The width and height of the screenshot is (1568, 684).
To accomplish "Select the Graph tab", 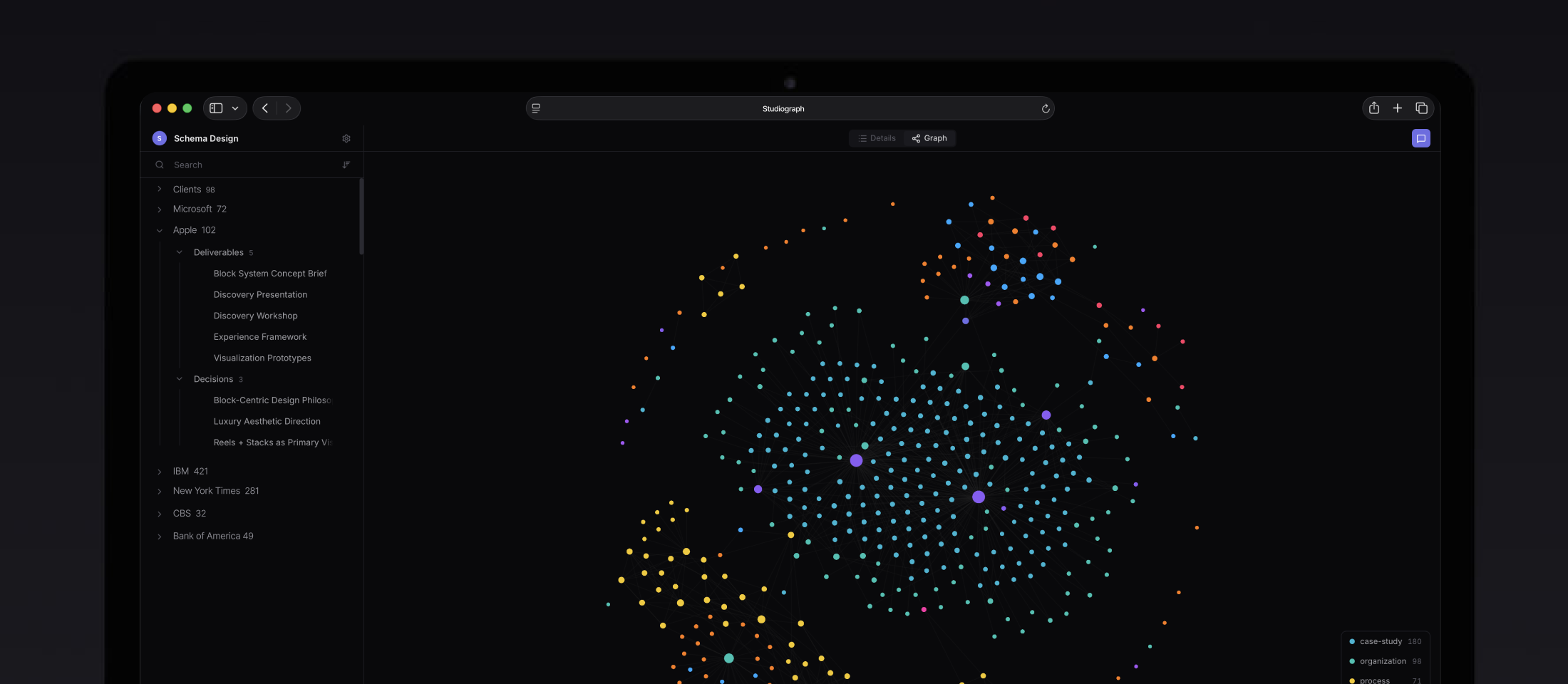I will [x=929, y=138].
